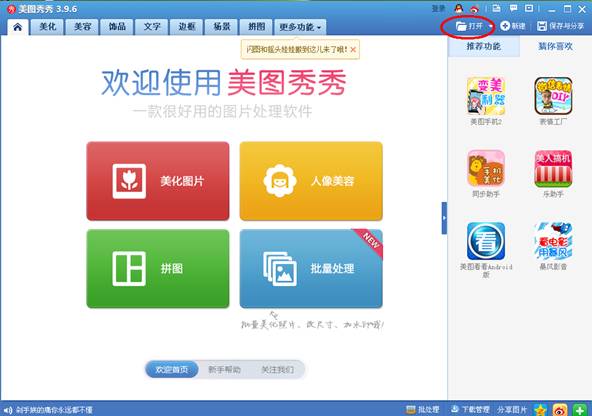Viewport: 592px width, 416px height.
Task: Switch to the 美容 tab
Action: point(82,27)
